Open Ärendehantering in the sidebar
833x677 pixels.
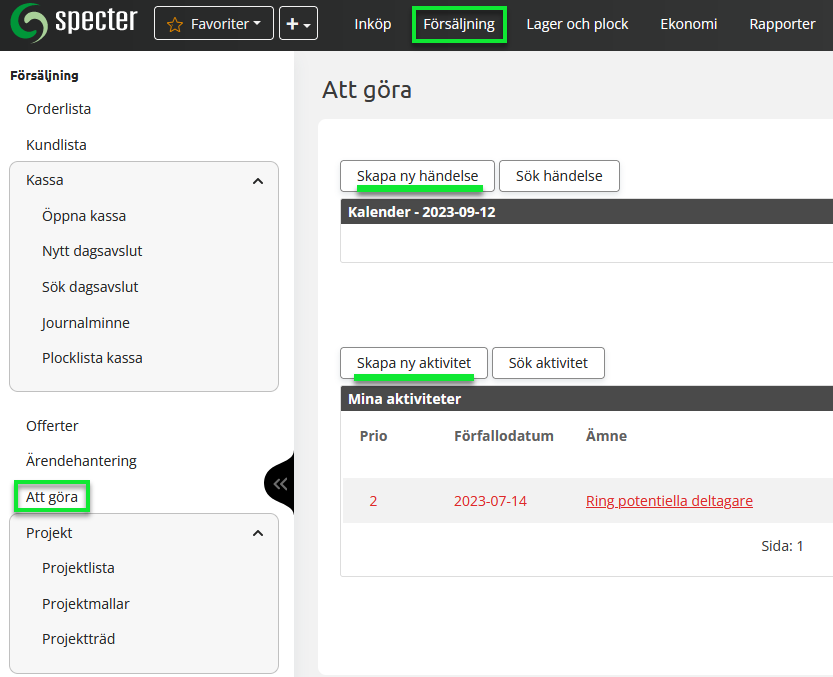click(81, 461)
